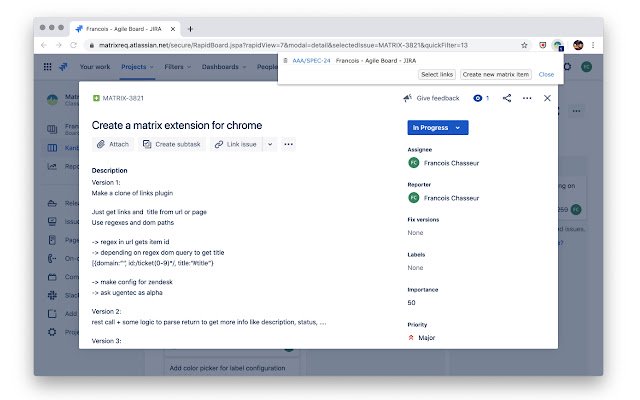The image size is (640, 400).
Task: Expand the Link issue dropdown arrow
Action: (270, 144)
